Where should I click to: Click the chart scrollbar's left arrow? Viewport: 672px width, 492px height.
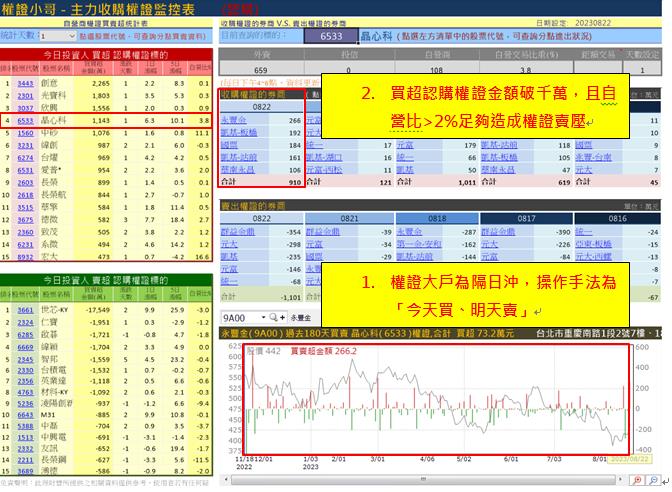(225, 479)
